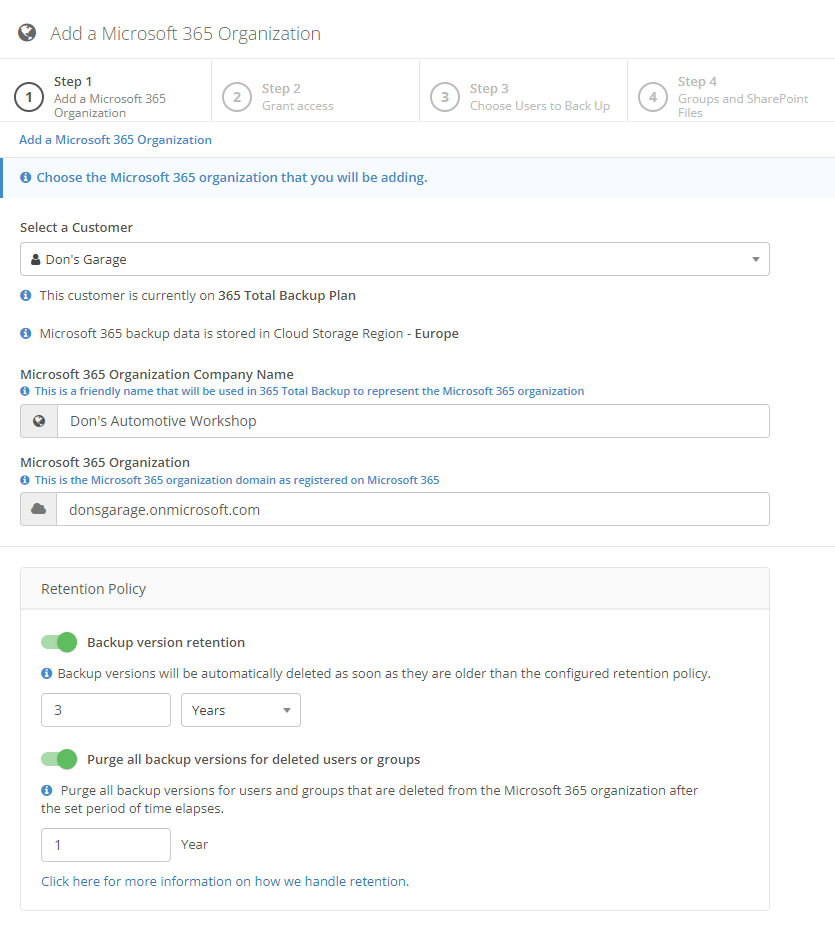Select the Step 2 Grant access tab

click(x=316, y=97)
